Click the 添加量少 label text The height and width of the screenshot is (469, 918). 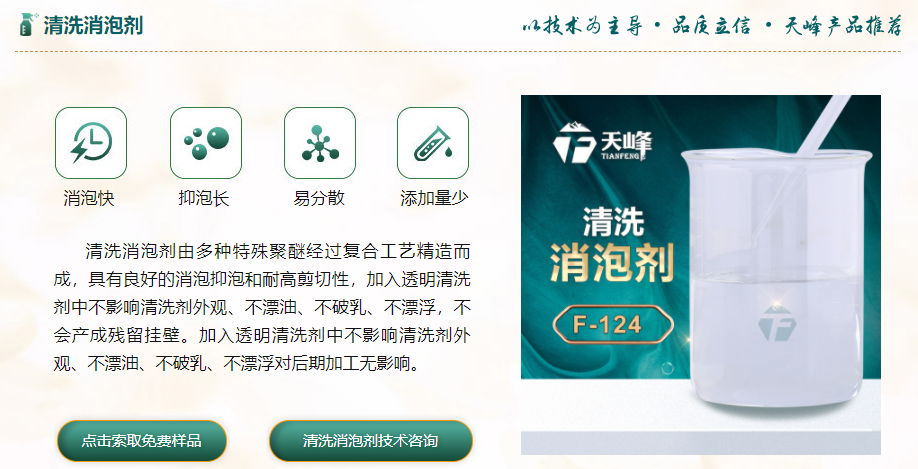(434, 198)
